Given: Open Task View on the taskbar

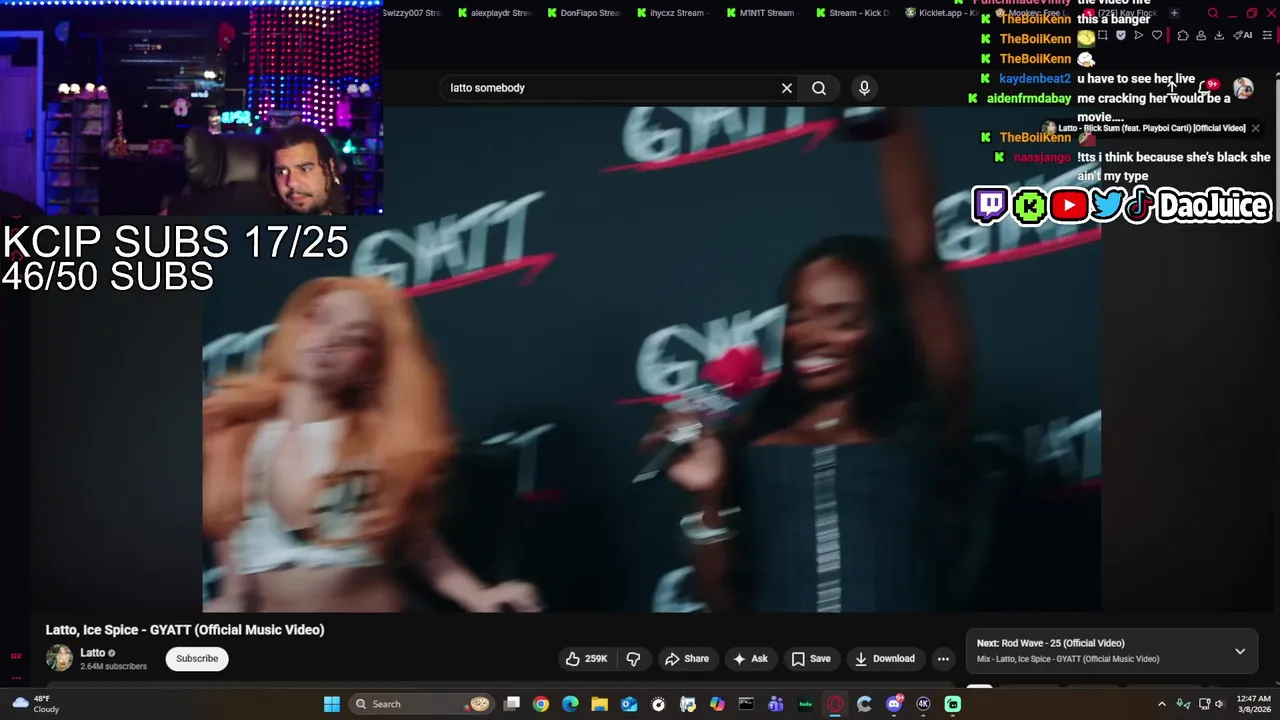Looking at the screenshot, I should point(512,704).
